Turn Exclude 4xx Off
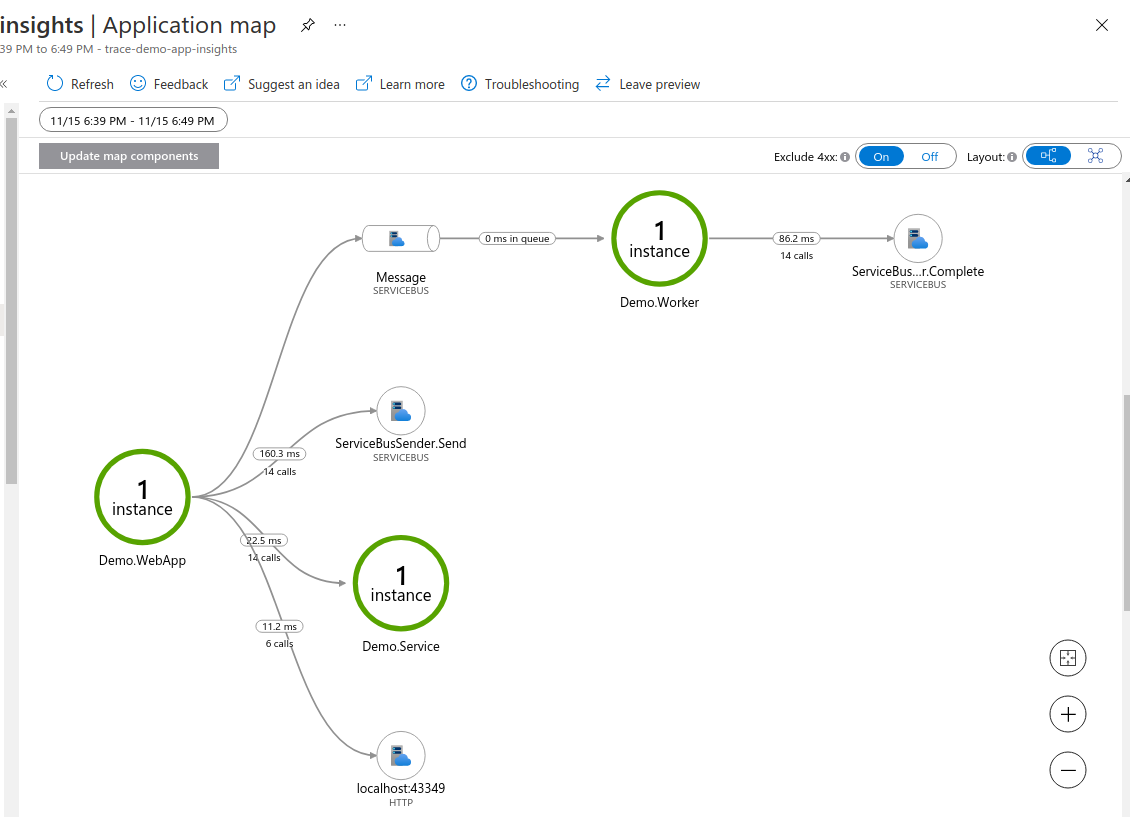The width and height of the screenshot is (1130, 817). click(x=930, y=156)
